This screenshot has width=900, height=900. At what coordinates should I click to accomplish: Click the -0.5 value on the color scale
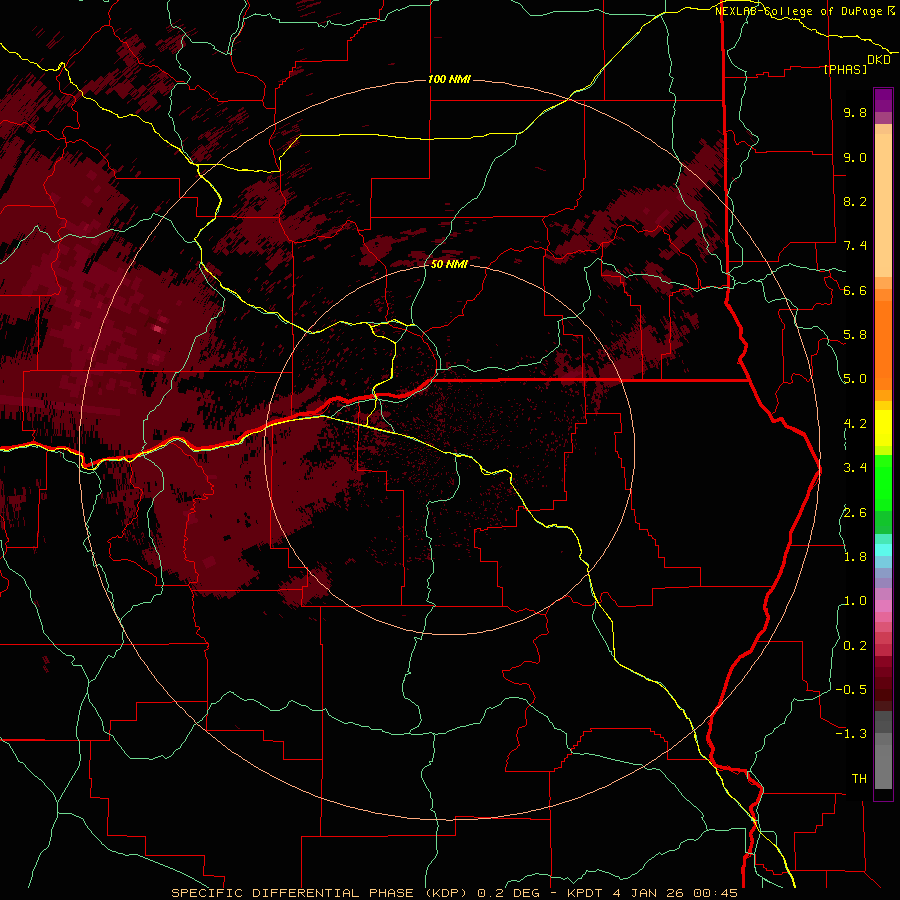(851, 690)
